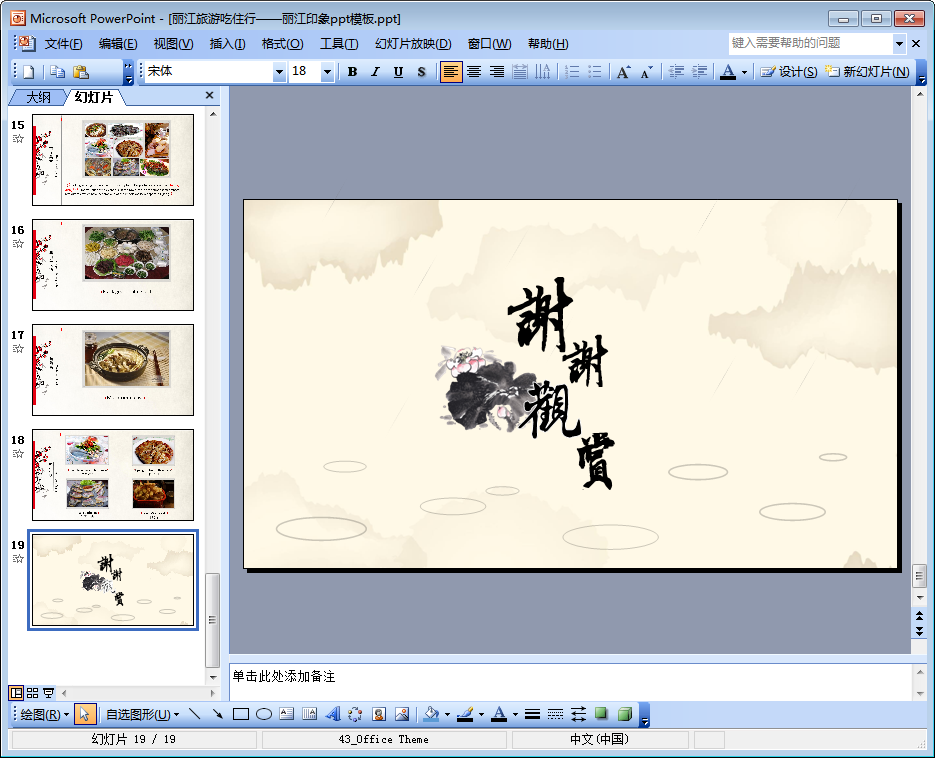Open the 视图 menu

(173, 44)
